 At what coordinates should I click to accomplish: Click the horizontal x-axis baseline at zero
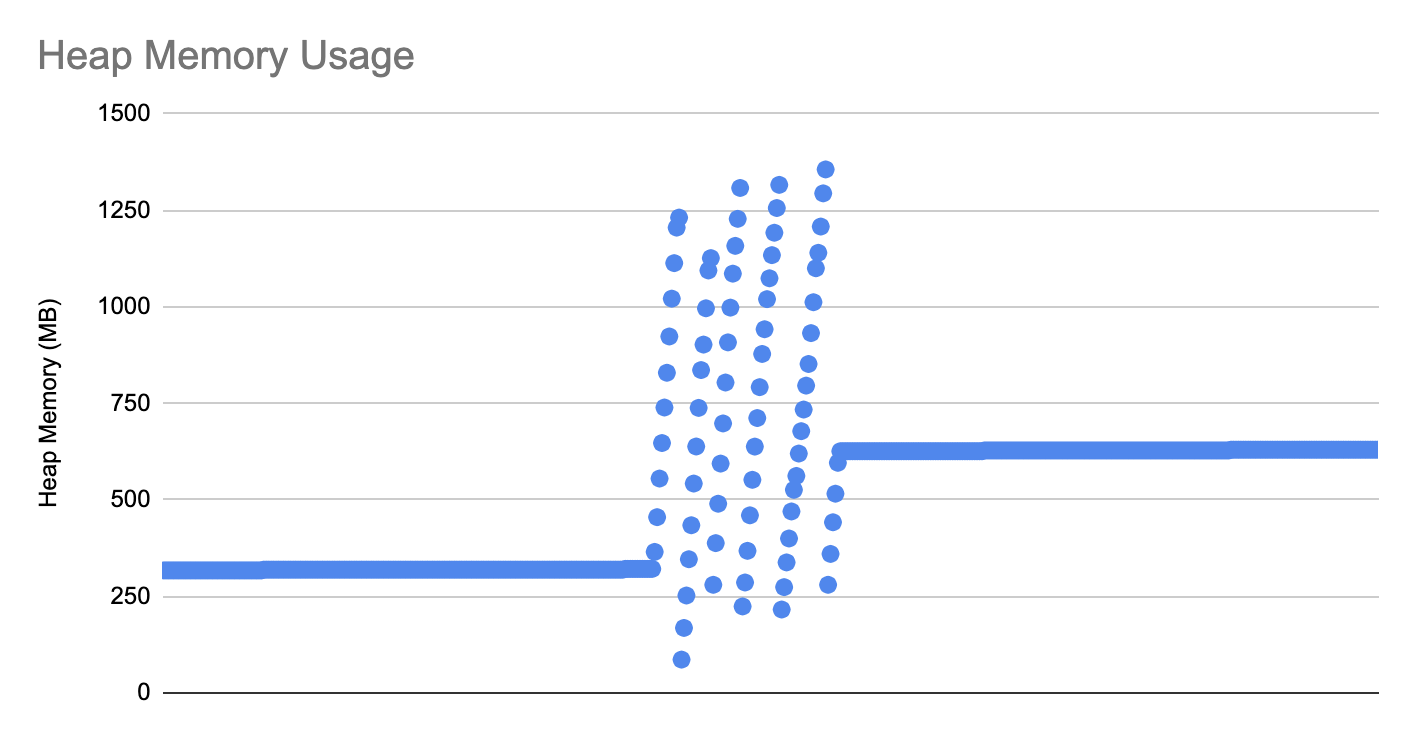click(x=770, y=692)
